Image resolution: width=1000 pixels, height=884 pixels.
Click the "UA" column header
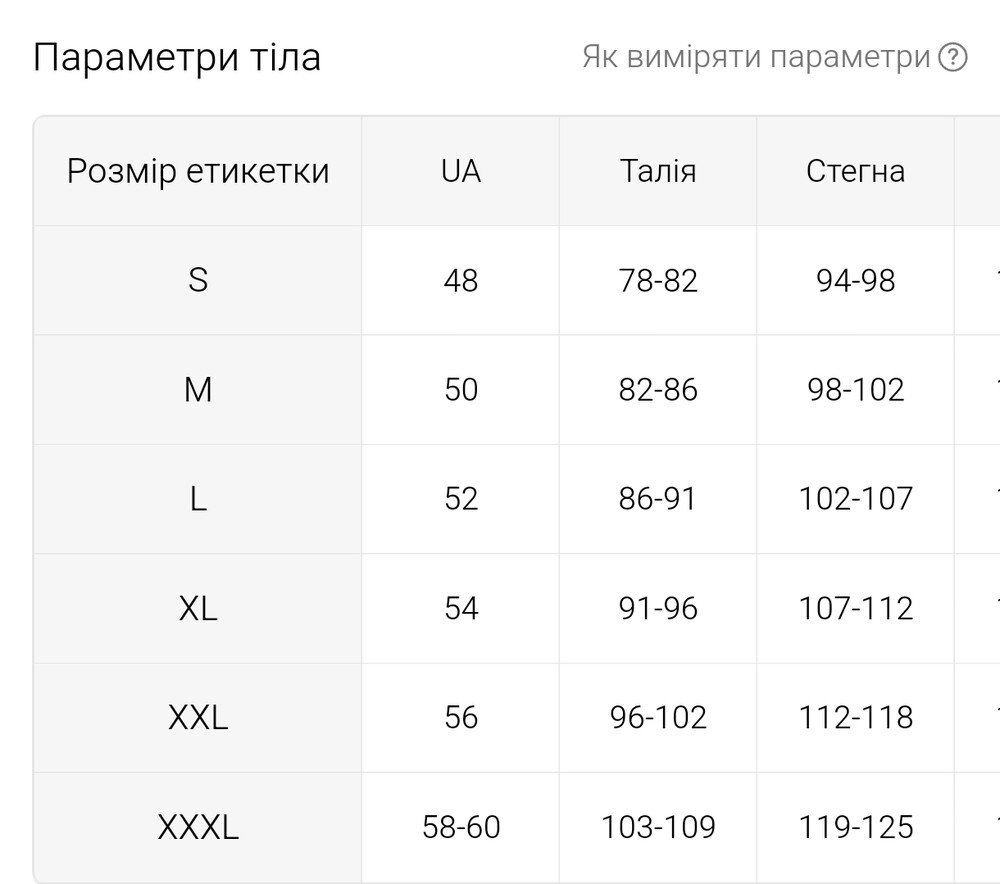pos(461,171)
